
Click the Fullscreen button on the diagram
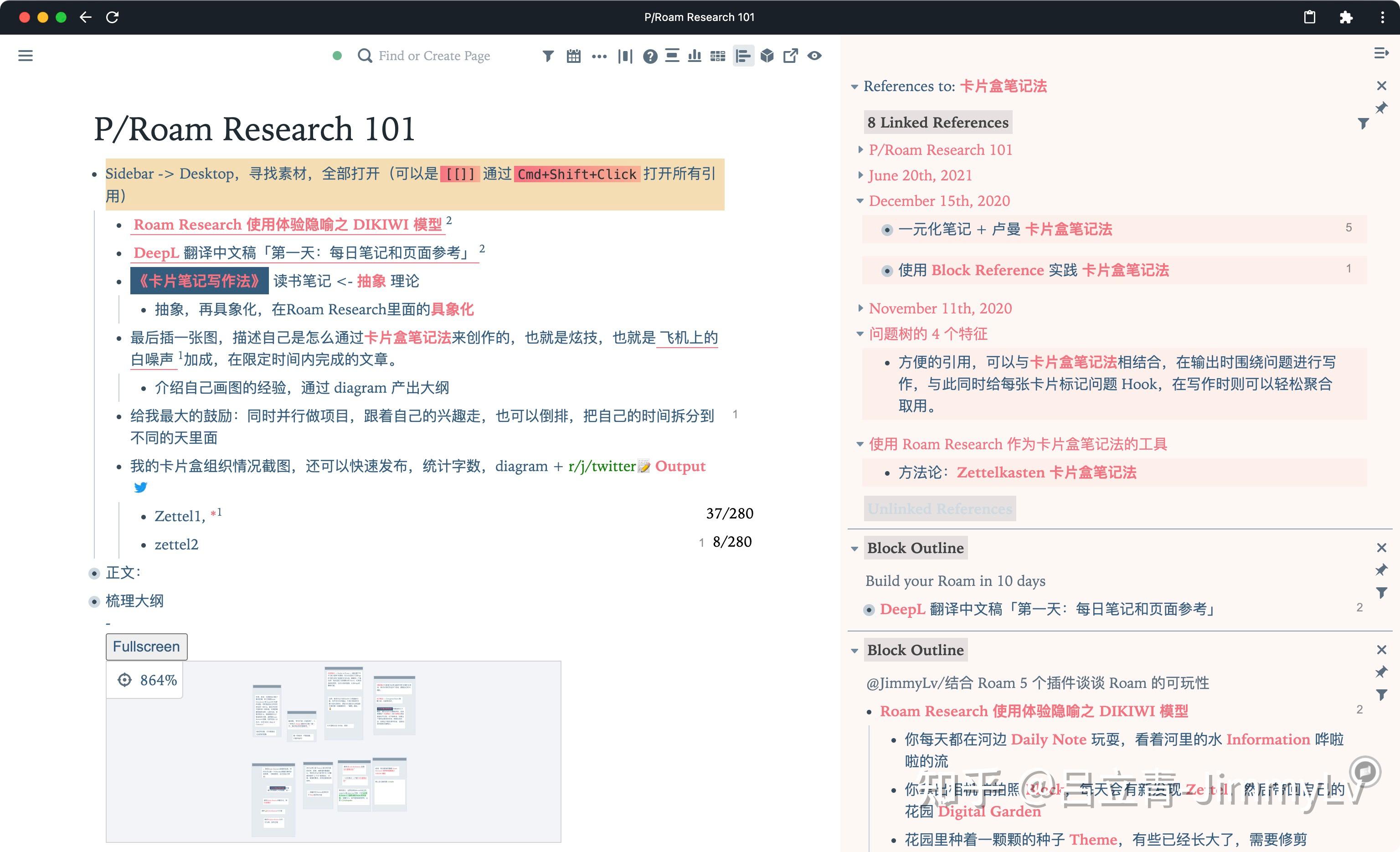[146, 647]
